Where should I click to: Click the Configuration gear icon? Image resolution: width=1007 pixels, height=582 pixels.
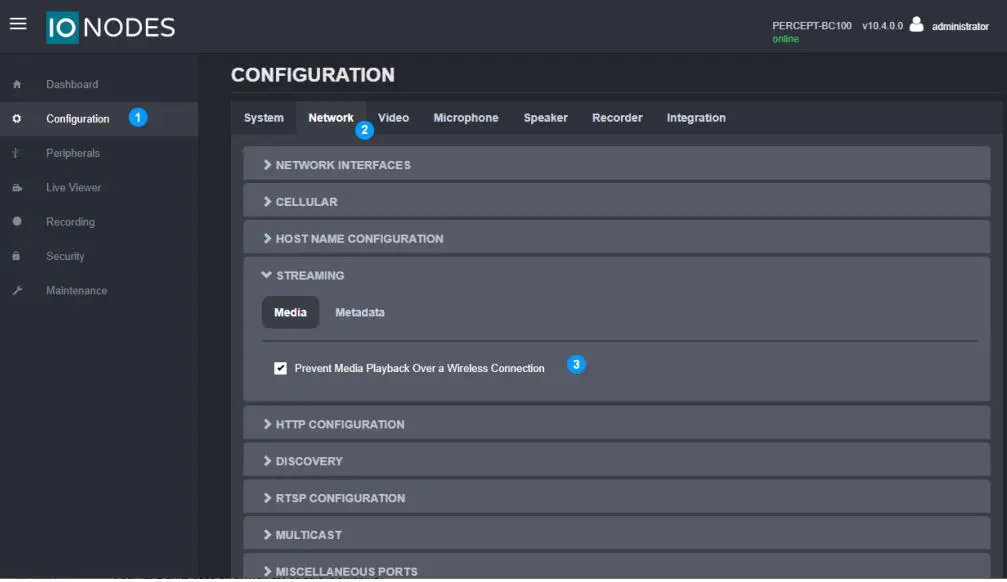16,119
